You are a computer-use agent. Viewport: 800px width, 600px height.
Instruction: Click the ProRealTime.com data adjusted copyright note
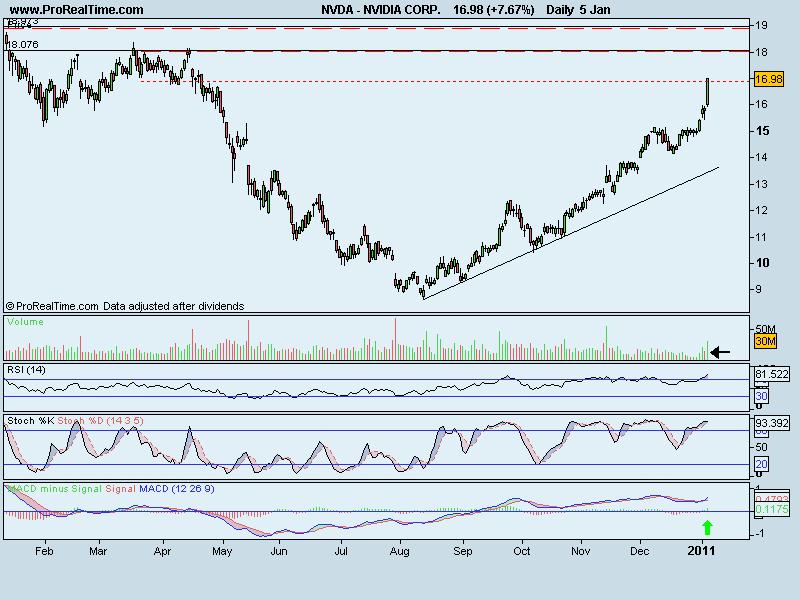coord(124,306)
